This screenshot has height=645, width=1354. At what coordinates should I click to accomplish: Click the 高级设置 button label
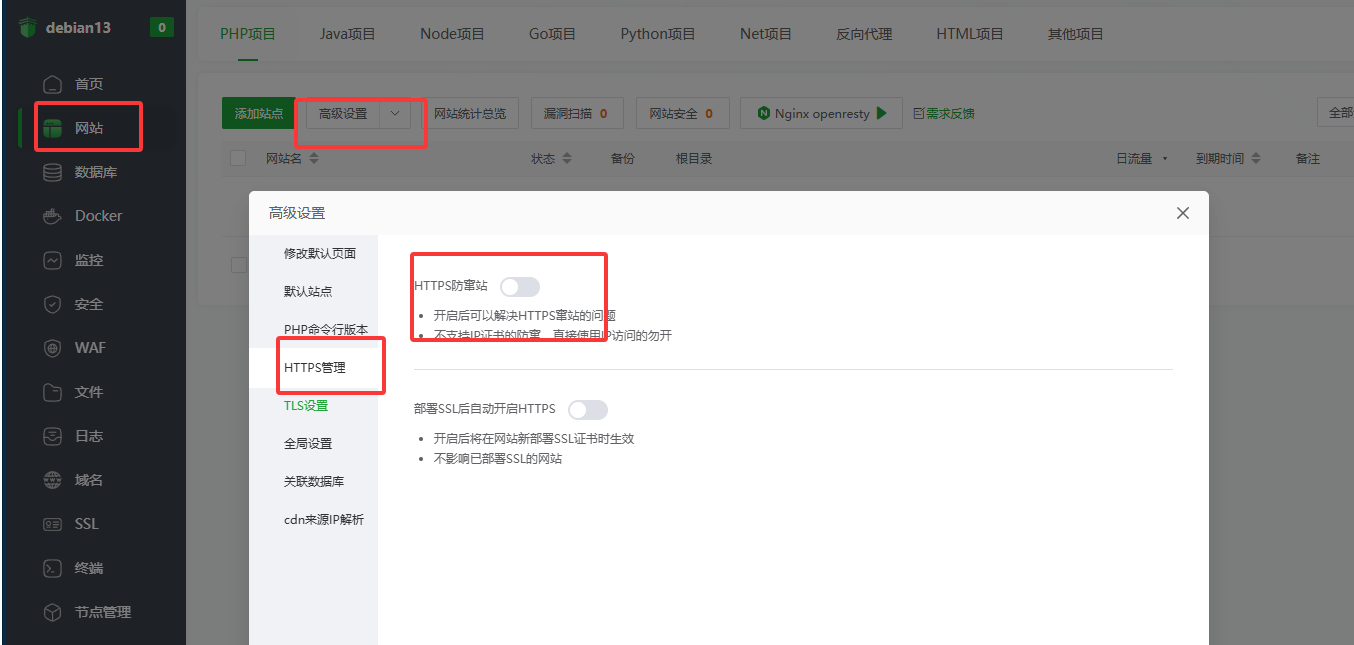pos(343,114)
